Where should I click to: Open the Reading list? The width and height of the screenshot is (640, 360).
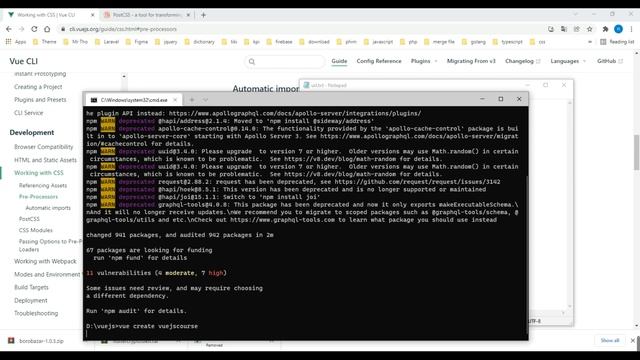pyautogui.click(x=617, y=42)
